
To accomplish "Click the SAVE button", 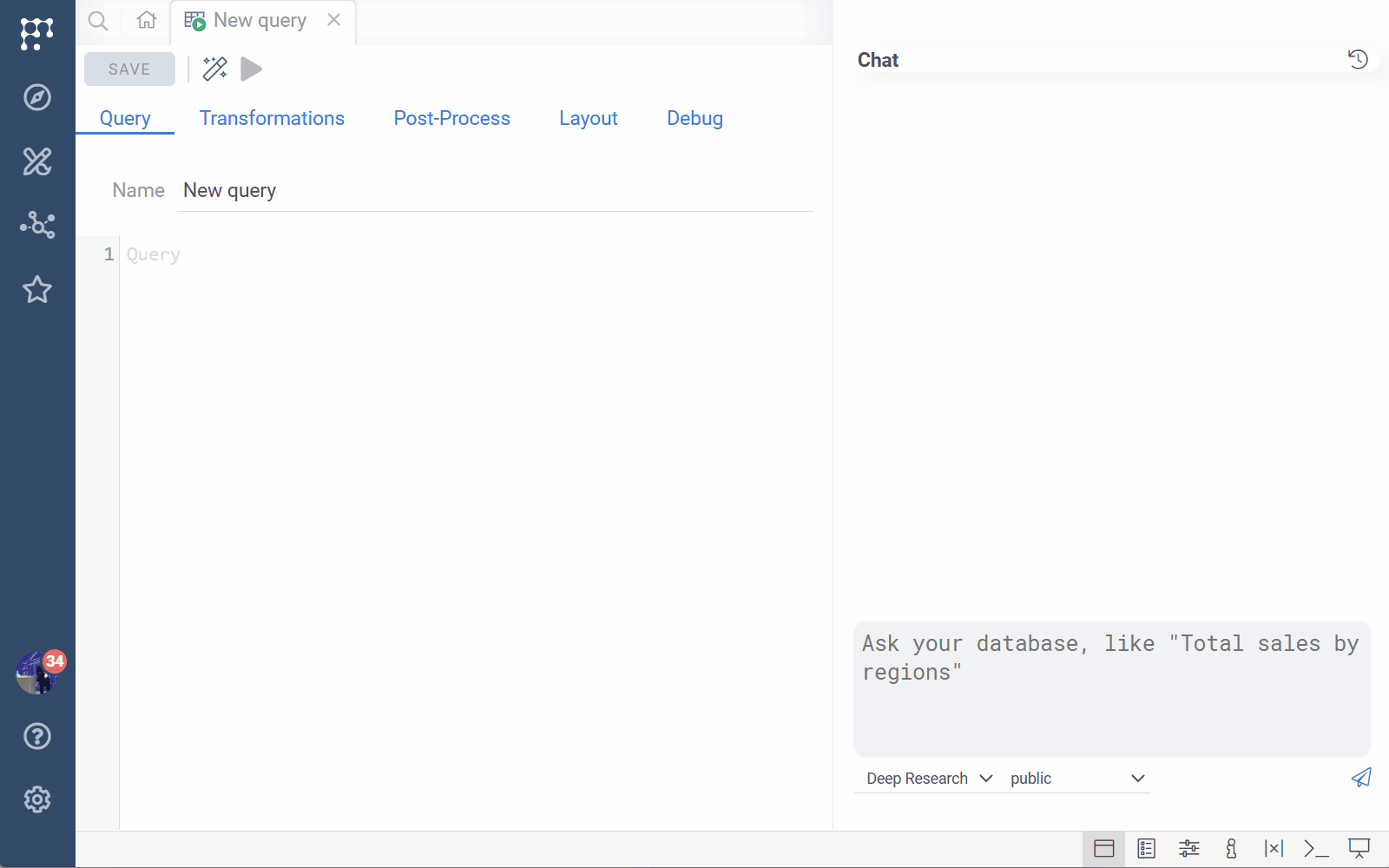I will pyautogui.click(x=129, y=69).
